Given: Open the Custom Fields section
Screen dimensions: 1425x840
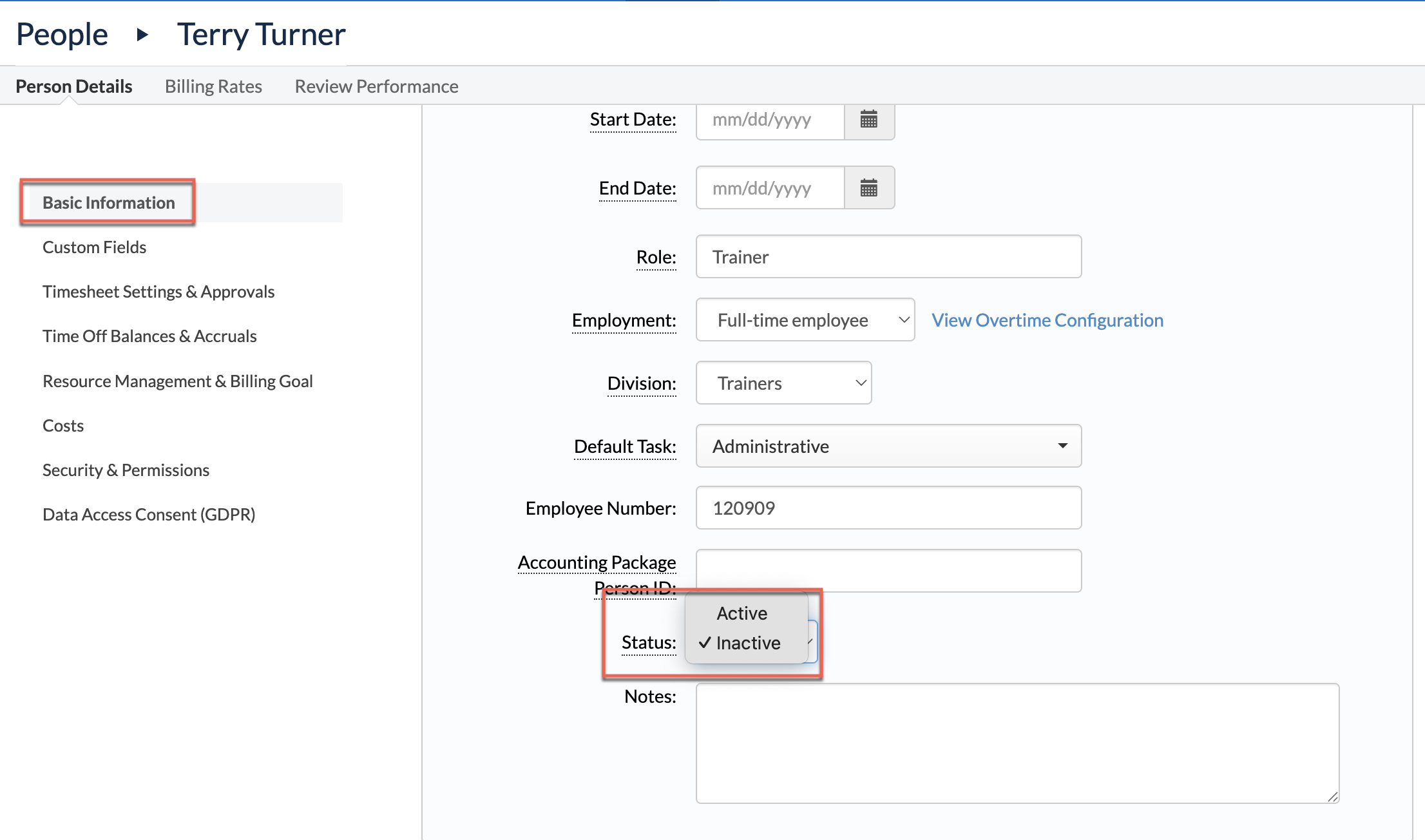Looking at the screenshot, I should [94, 247].
